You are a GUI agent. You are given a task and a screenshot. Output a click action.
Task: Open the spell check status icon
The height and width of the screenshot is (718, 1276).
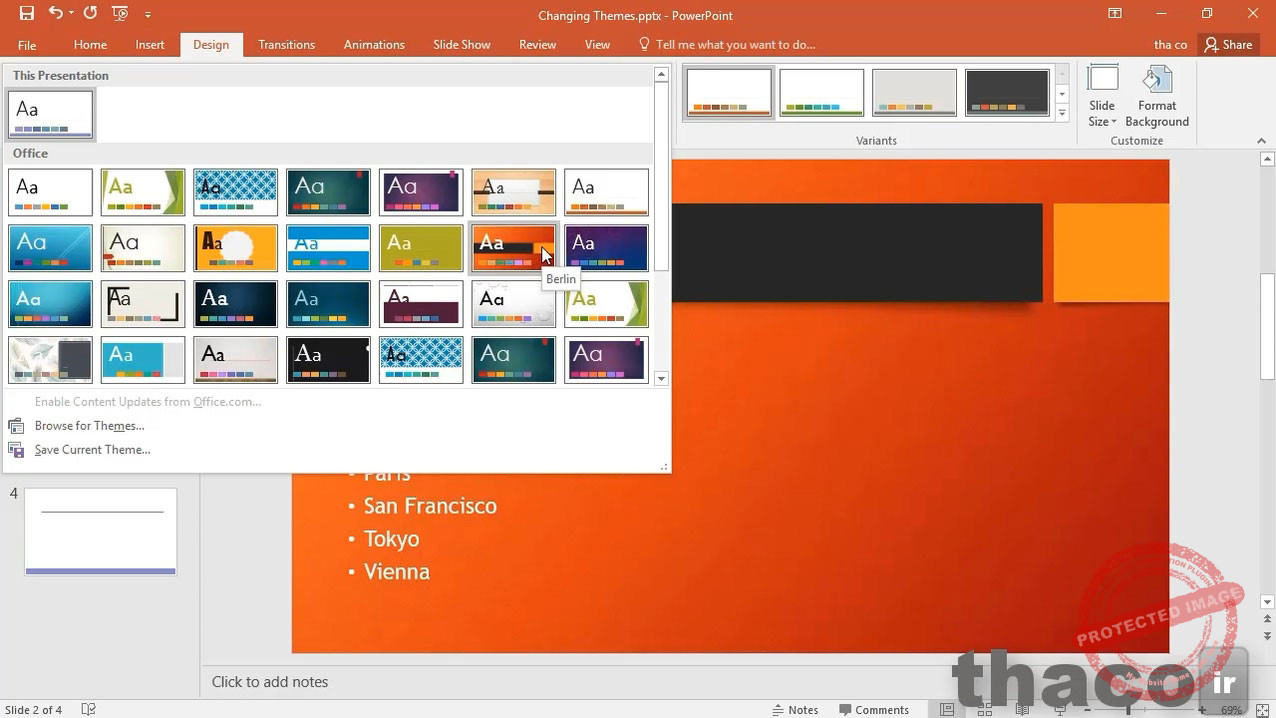[x=88, y=710]
